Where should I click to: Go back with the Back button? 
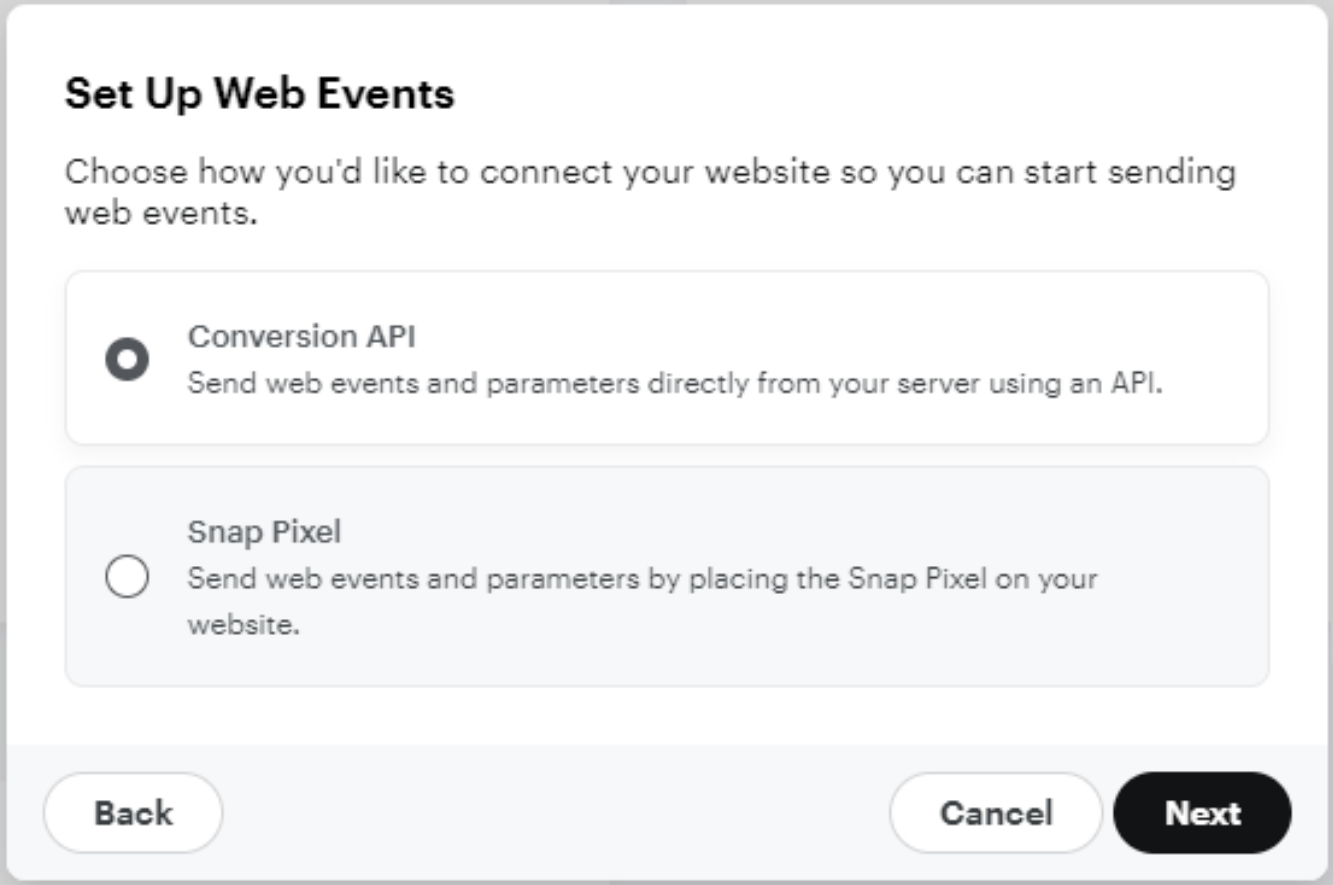click(133, 813)
